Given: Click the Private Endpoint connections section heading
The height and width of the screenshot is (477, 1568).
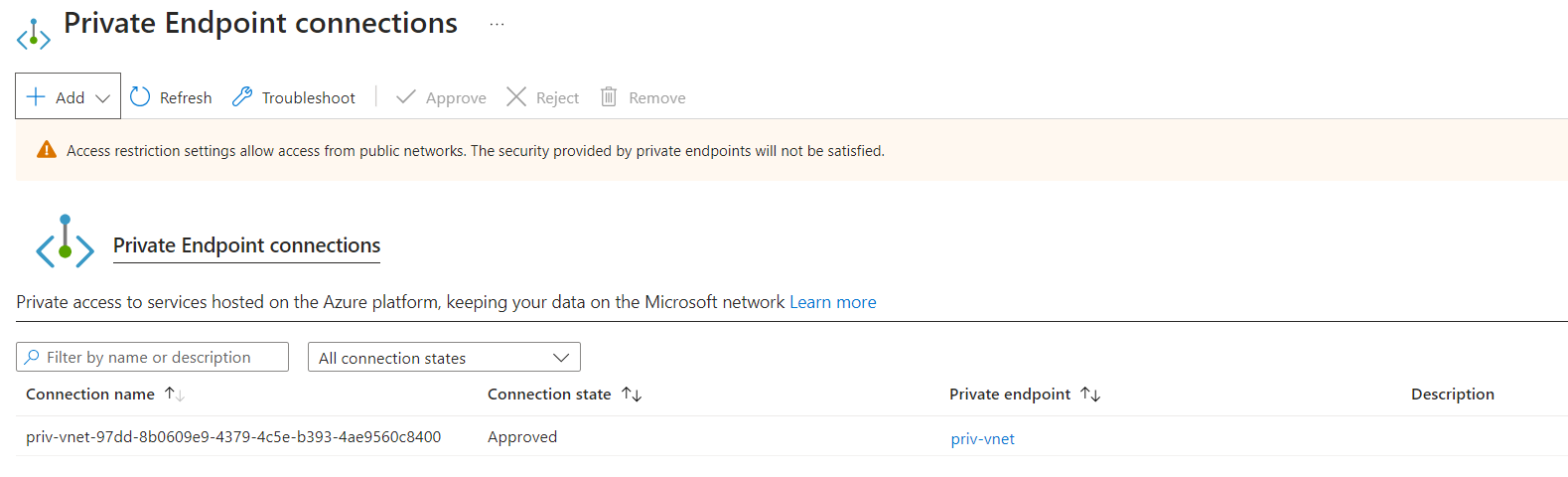Looking at the screenshot, I should tap(246, 245).
